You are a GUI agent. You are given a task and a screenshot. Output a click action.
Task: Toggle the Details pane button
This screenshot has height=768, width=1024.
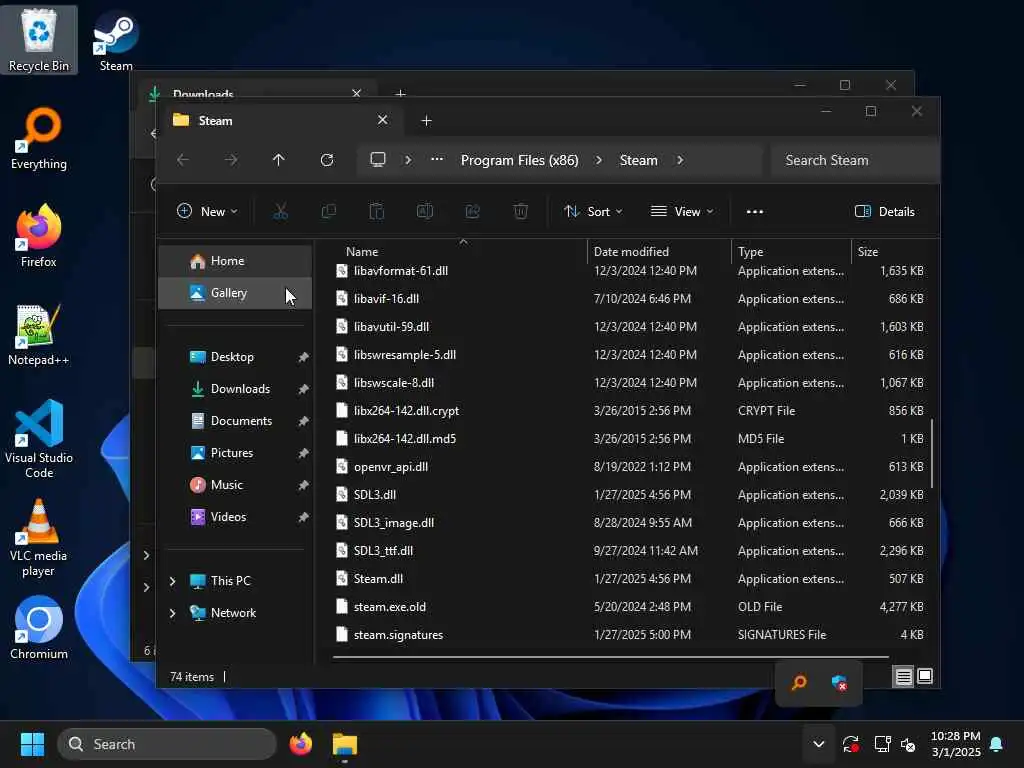click(885, 212)
